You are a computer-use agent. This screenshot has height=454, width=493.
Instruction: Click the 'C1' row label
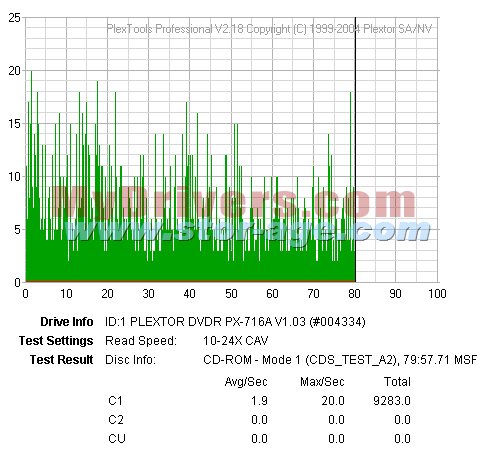115,400
